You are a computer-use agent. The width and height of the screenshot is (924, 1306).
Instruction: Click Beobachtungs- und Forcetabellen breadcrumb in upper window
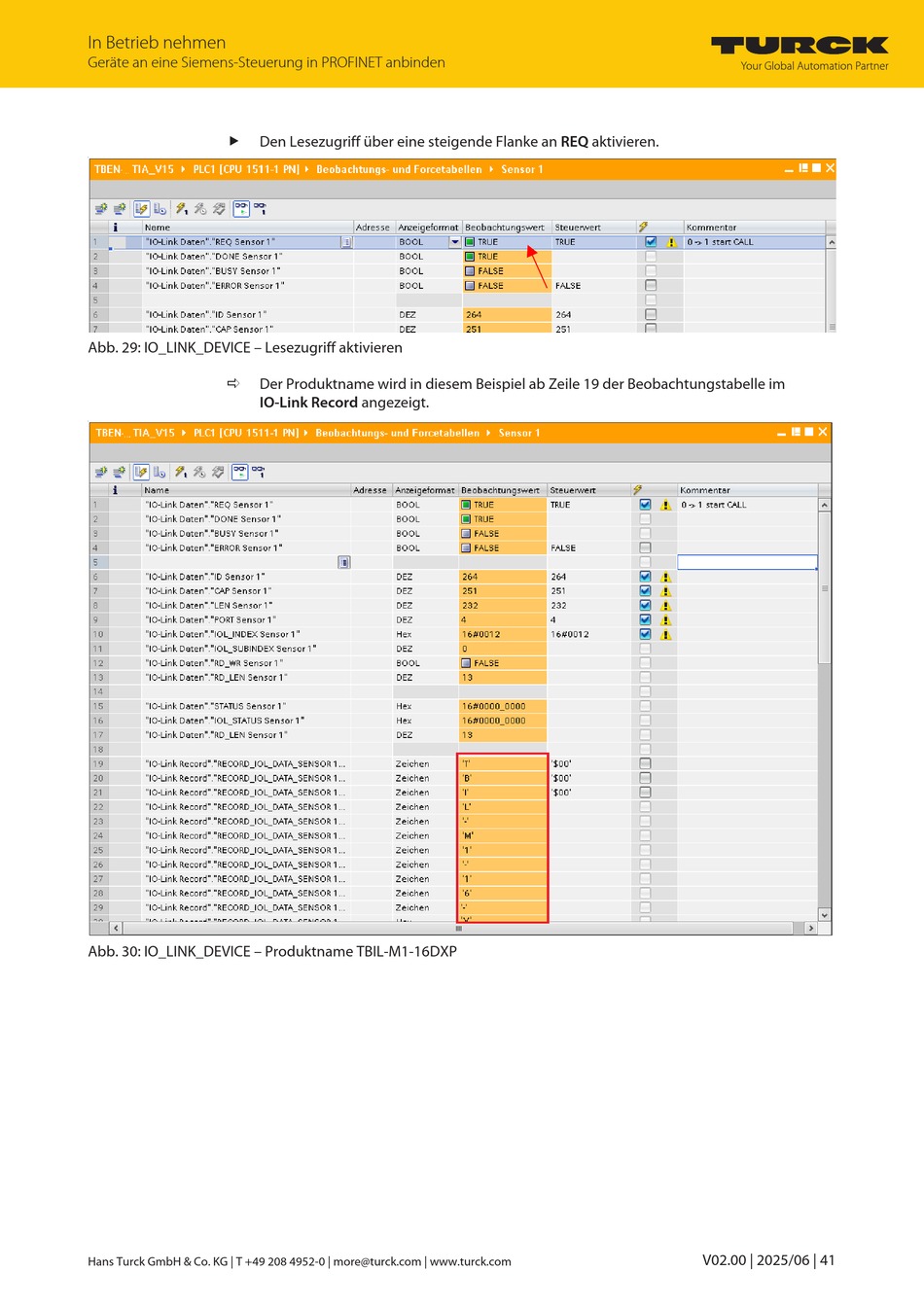(x=399, y=169)
